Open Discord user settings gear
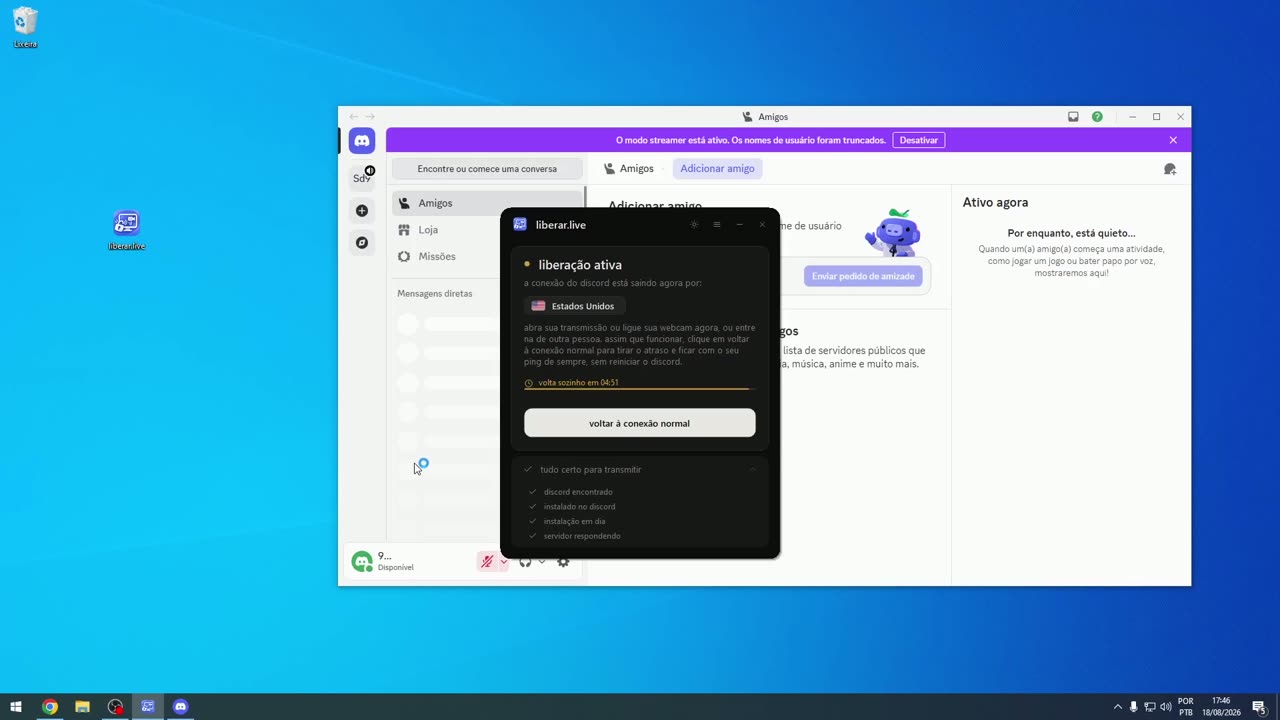 (563, 562)
